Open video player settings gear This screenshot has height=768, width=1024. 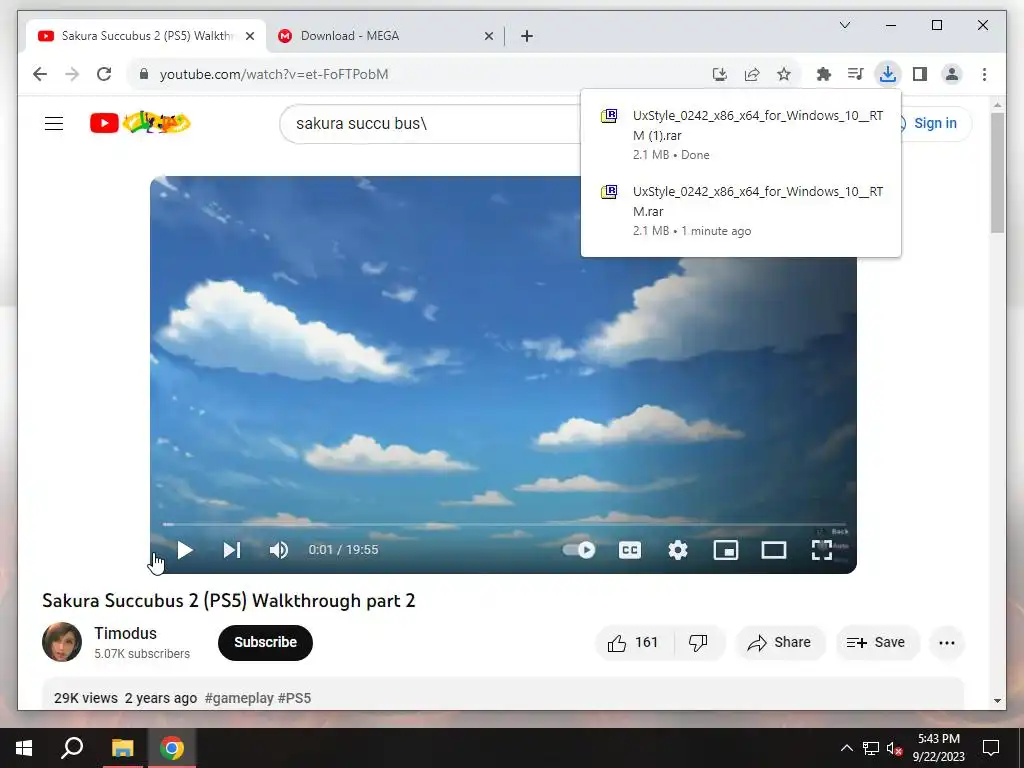tap(678, 550)
